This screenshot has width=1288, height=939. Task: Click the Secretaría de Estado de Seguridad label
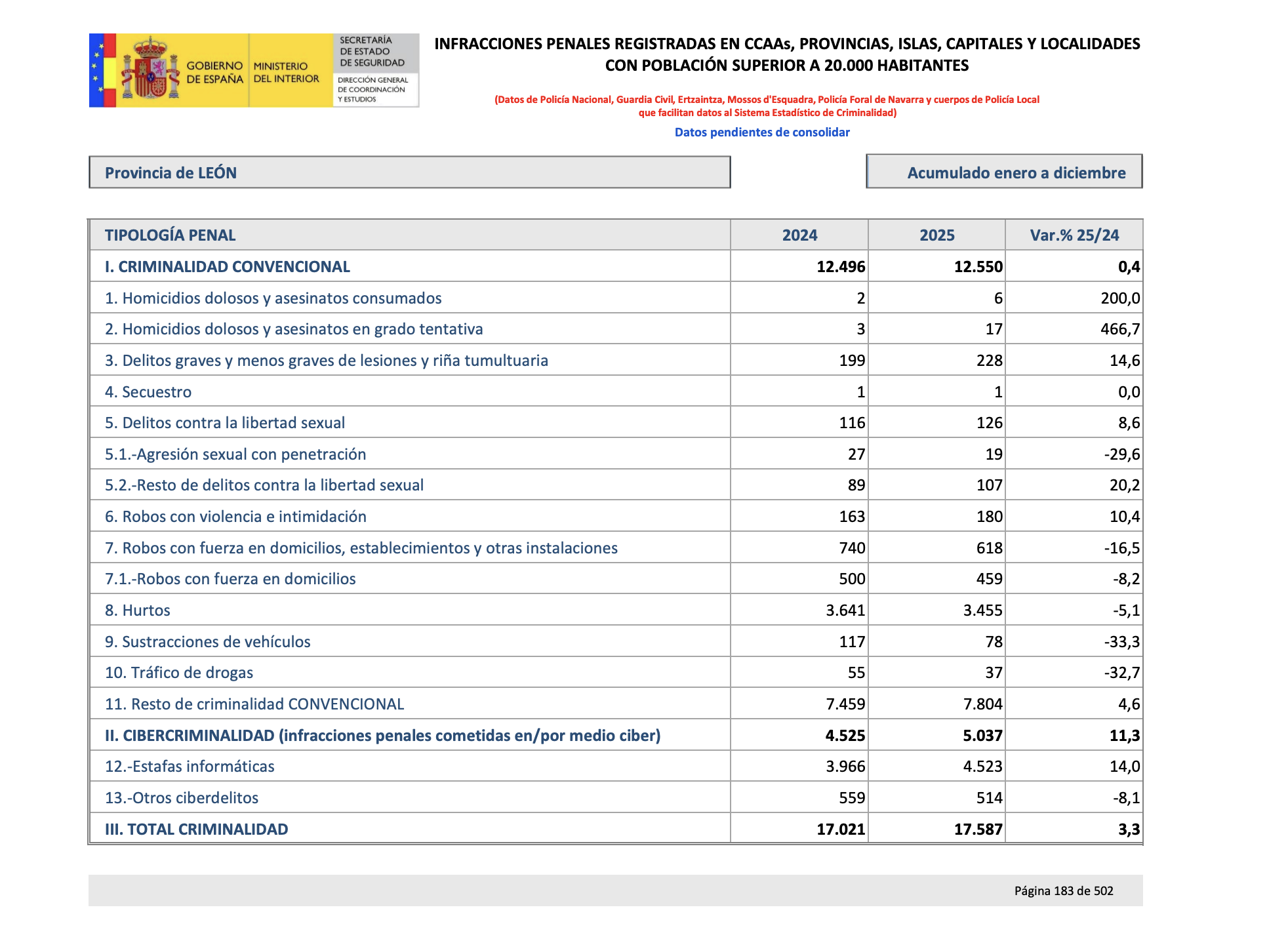pos(372,49)
